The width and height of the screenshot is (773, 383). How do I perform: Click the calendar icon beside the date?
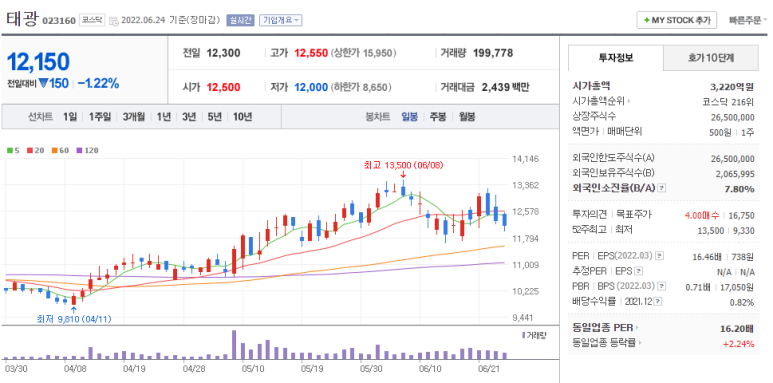click(113, 21)
